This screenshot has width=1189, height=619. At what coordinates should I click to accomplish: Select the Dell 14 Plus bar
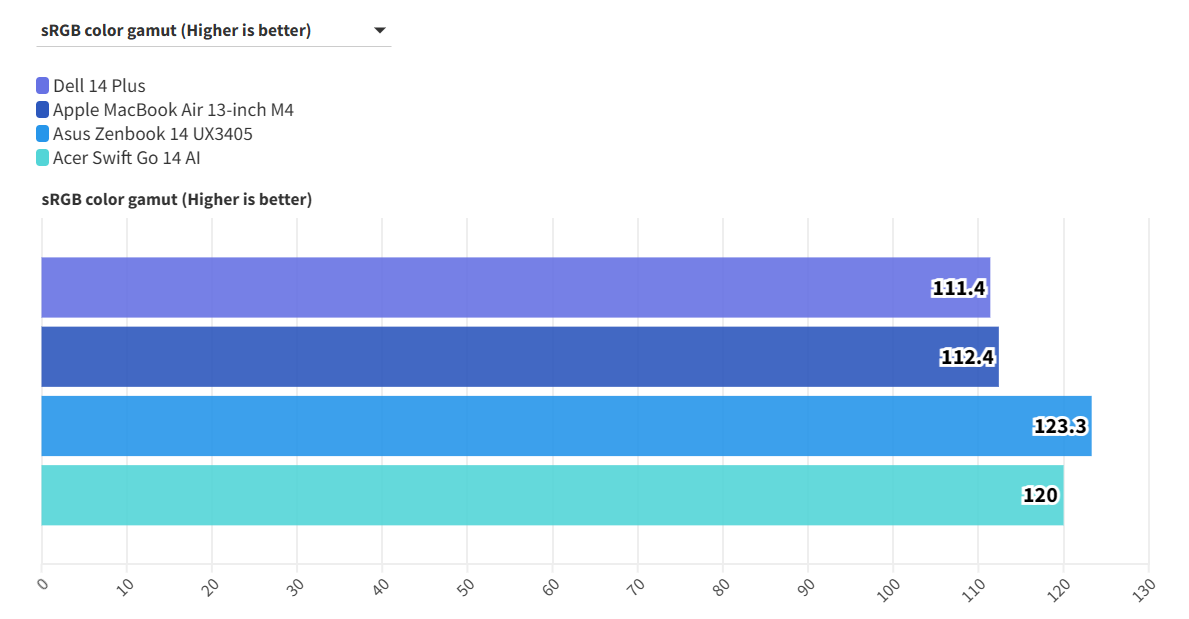[480, 288]
